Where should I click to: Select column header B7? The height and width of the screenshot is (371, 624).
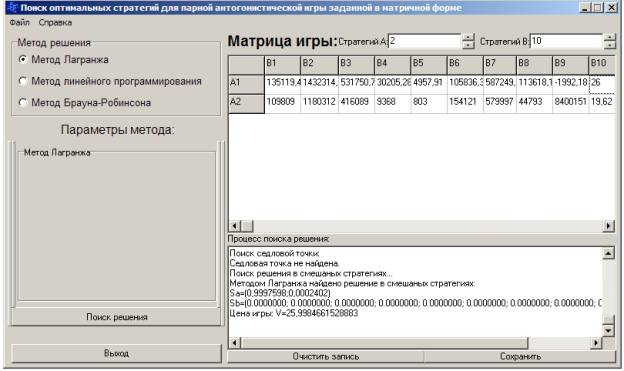(x=500, y=65)
